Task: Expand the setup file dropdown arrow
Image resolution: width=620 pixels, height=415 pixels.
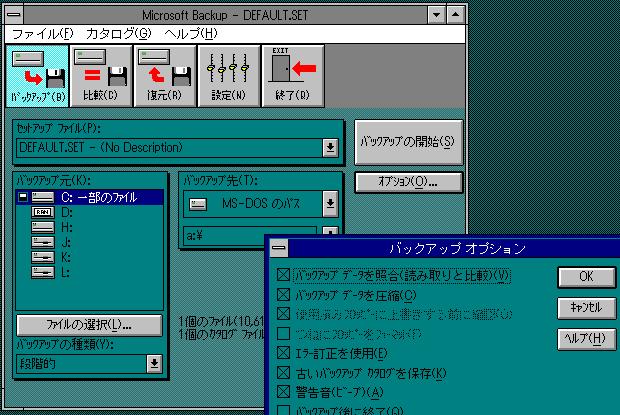Action: [x=330, y=147]
